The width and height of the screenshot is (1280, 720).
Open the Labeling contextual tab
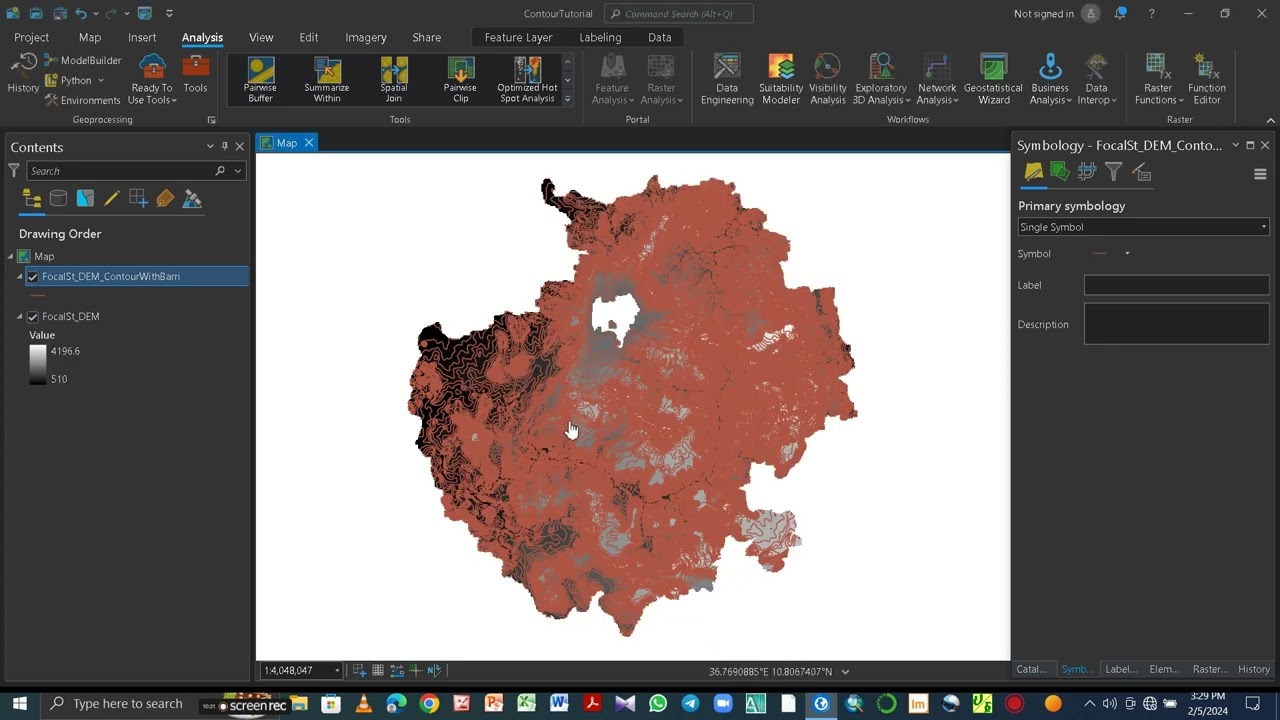click(x=600, y=37)
